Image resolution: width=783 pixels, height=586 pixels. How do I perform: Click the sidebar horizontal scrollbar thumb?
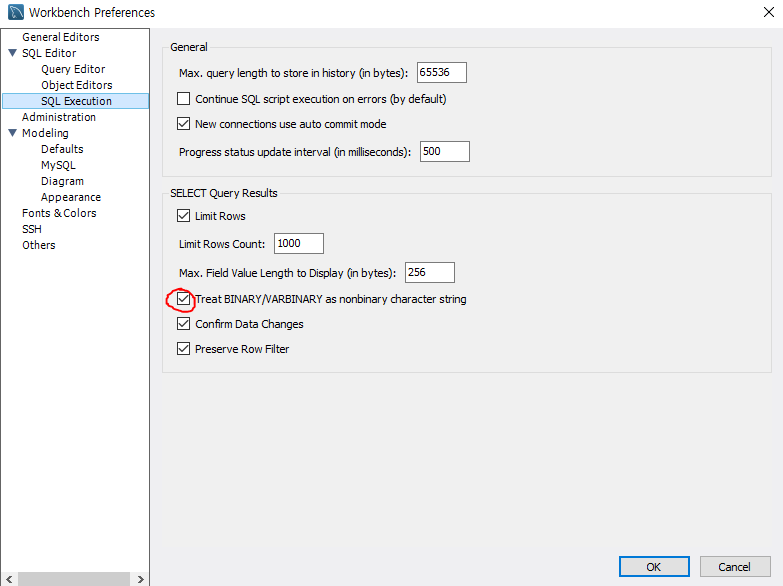tap(74, 579)
